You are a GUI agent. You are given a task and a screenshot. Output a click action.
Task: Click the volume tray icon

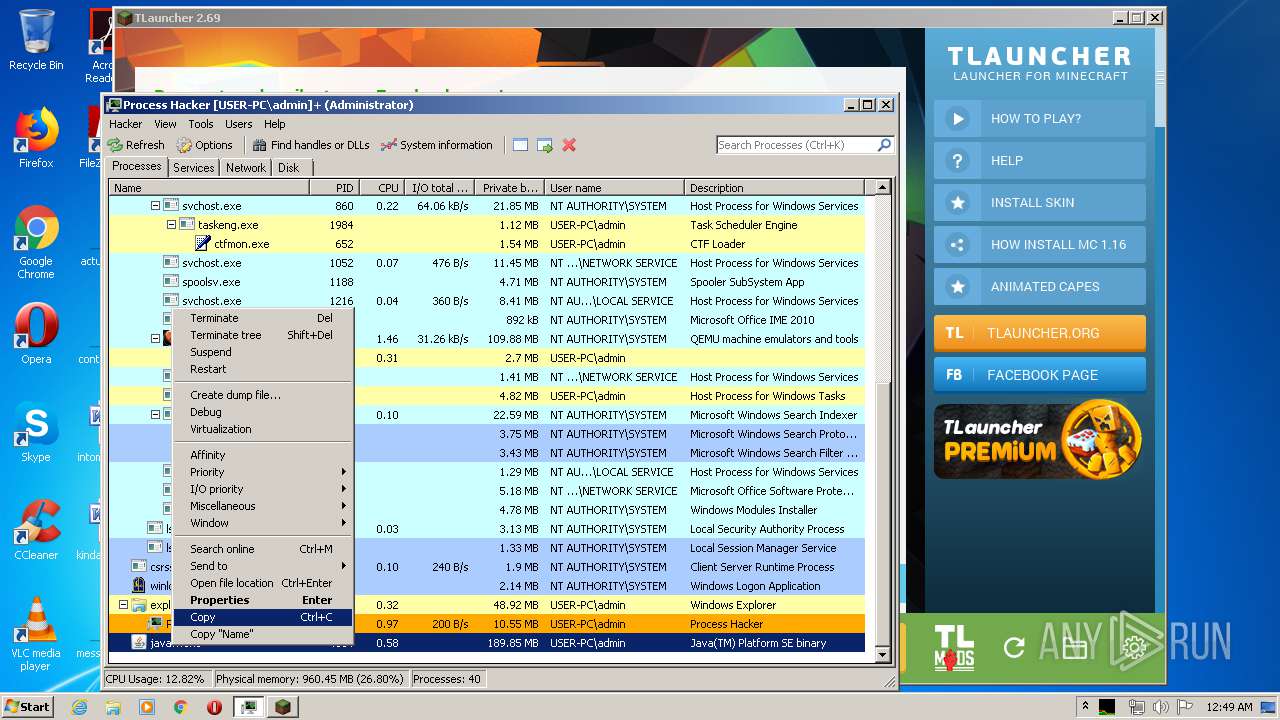(1160, 707)
